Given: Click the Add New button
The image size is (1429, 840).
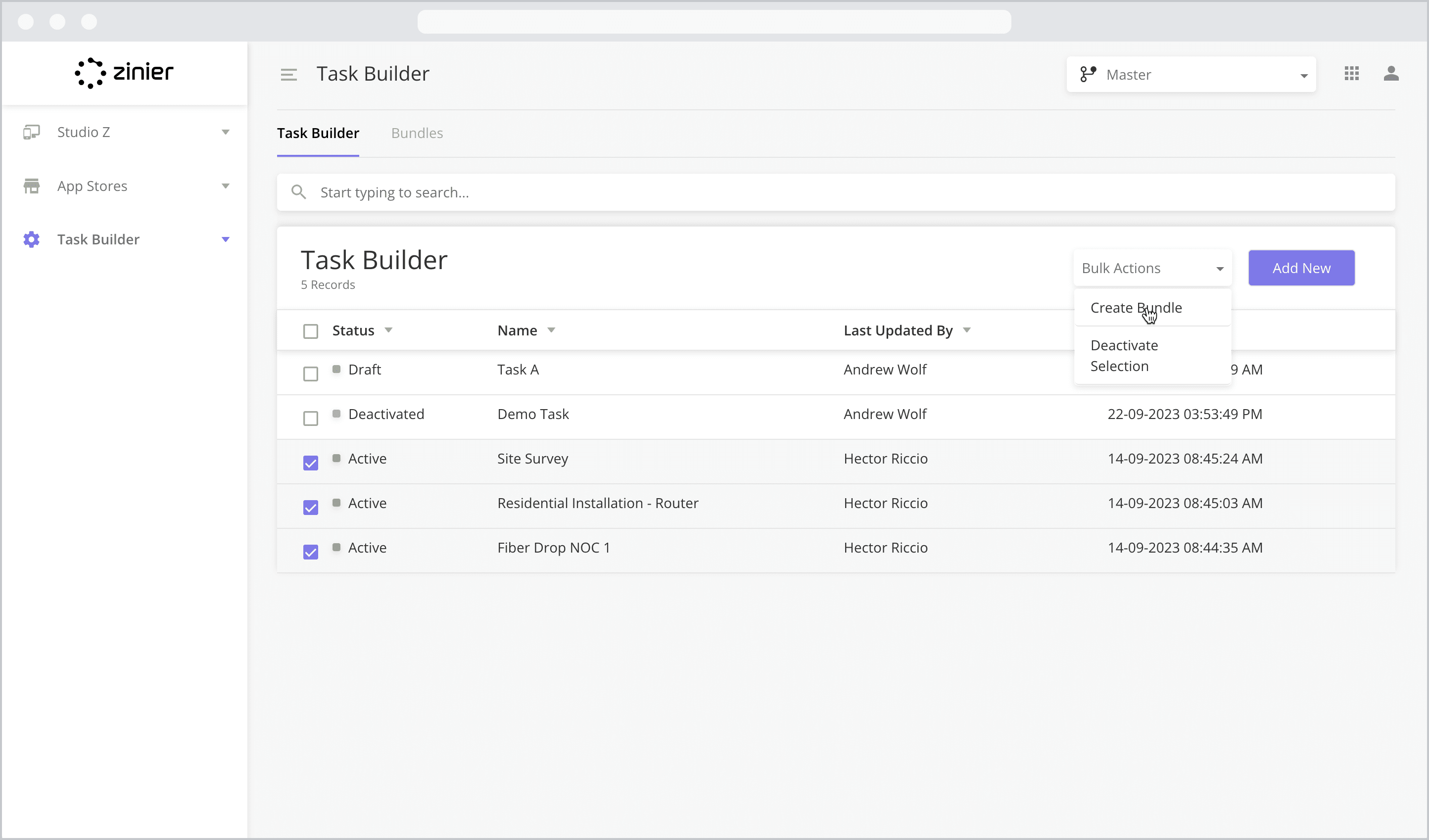Looking at the screenshot, I should point(1301,268).
